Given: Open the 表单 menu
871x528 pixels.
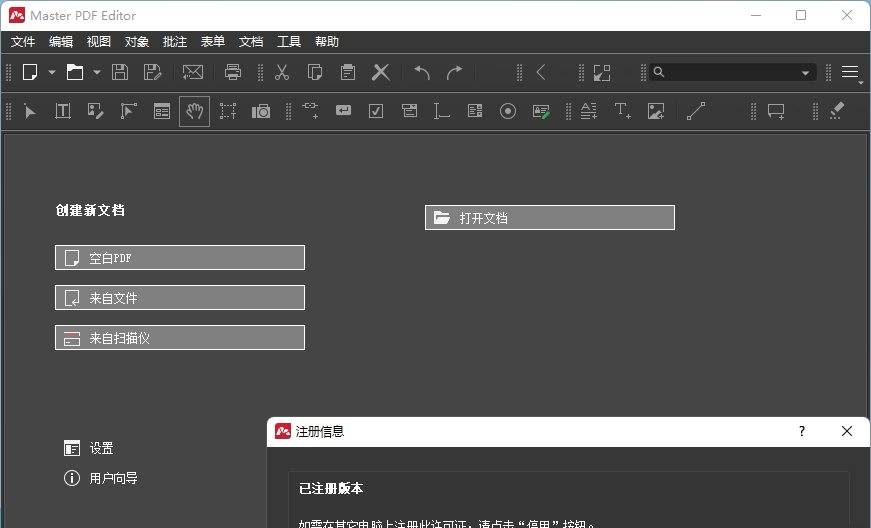Looking at the screenshot, I should pos(213,42).
